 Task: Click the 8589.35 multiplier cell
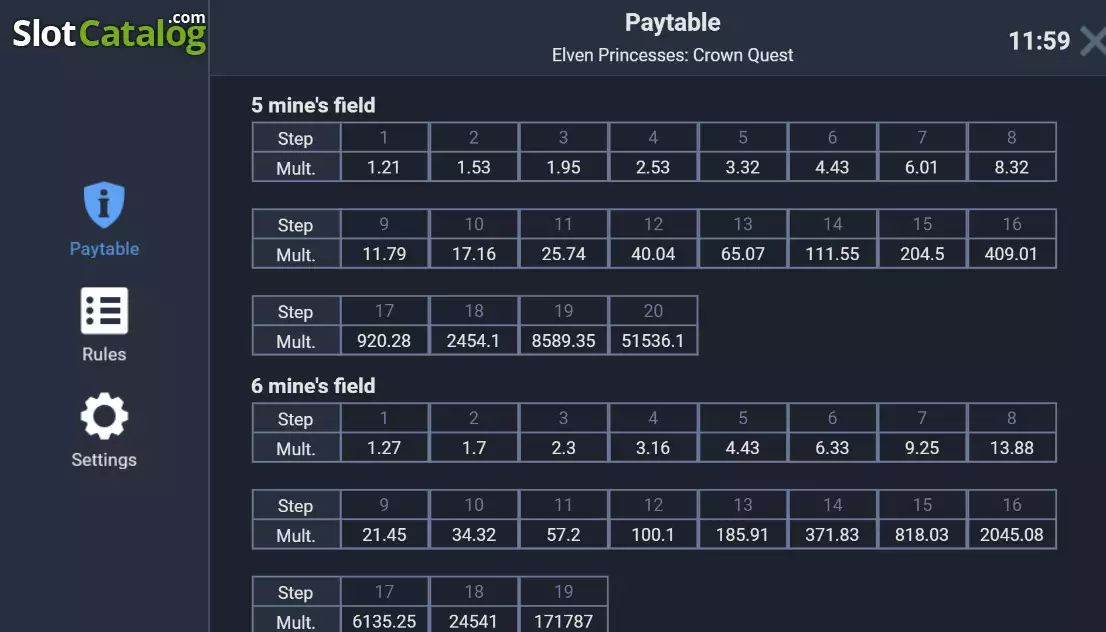(564, 341)
